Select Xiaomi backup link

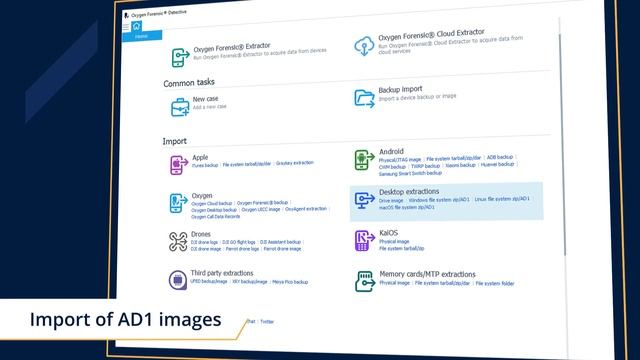click(460, 165)
